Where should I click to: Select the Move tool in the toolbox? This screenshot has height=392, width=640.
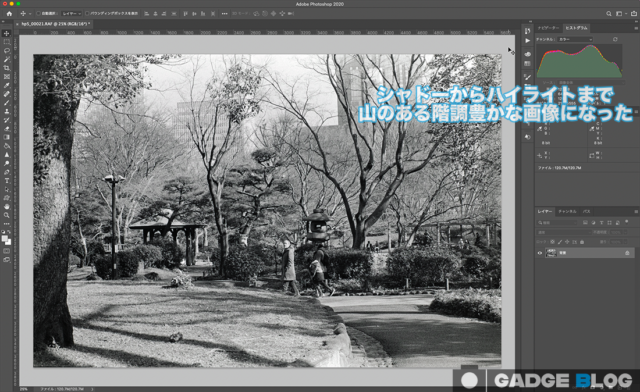(7, 33)
